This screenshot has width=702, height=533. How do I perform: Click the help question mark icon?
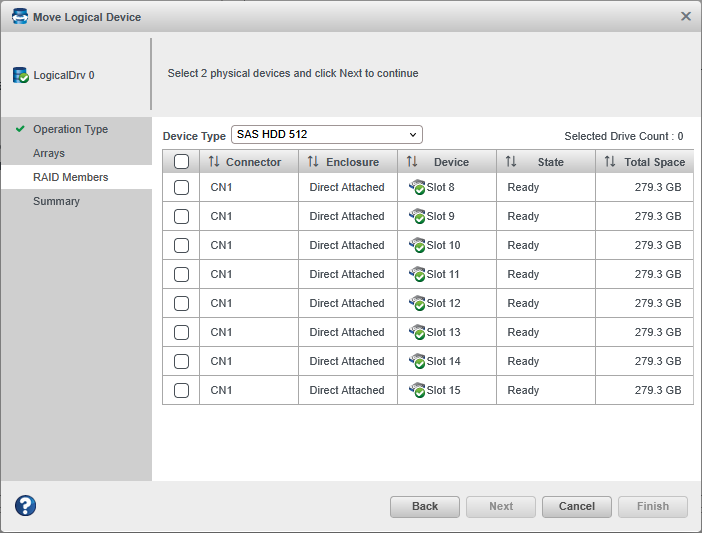(25, 506)
